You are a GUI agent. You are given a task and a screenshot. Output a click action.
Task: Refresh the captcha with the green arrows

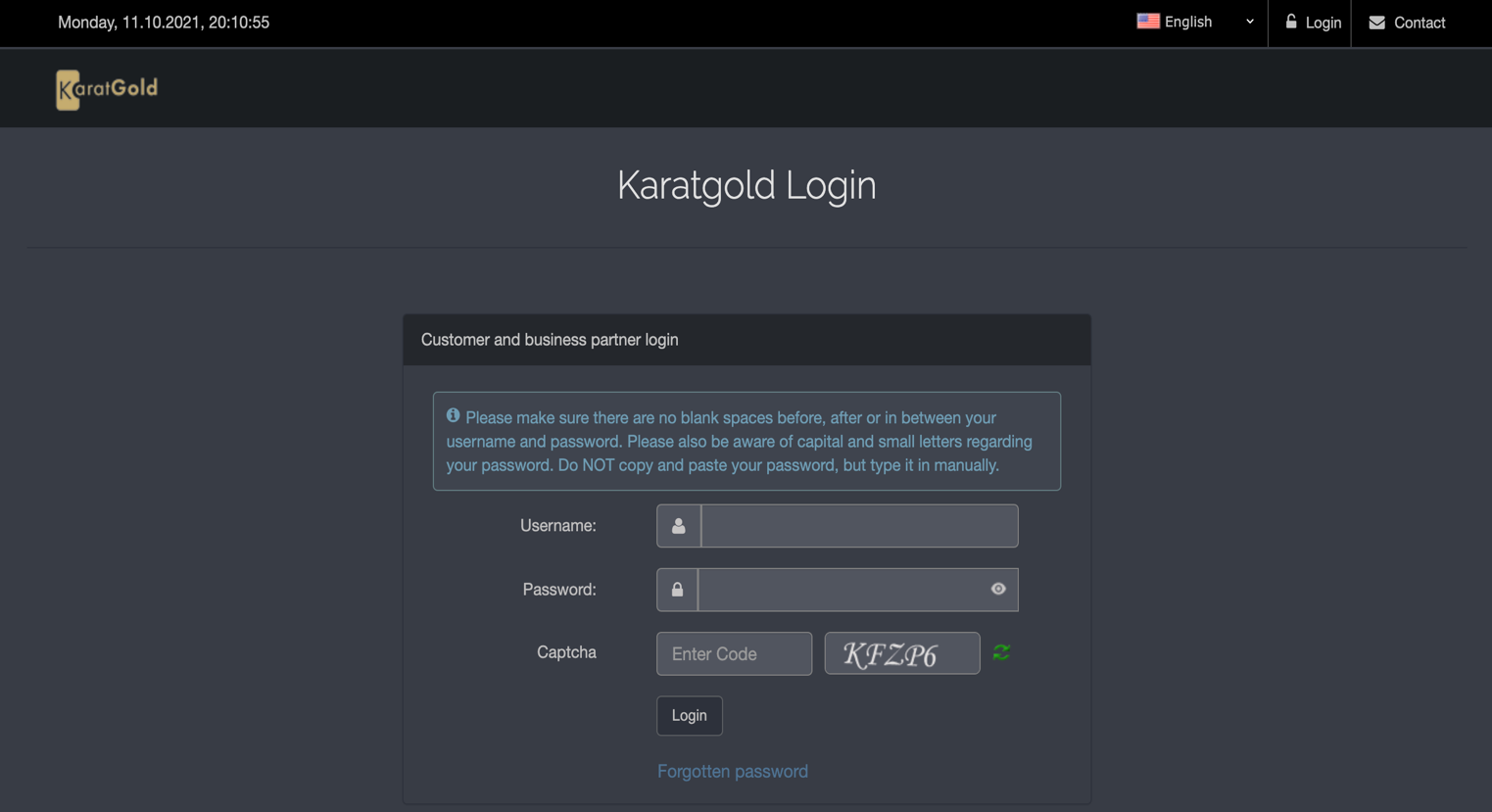click(x=1001, y=652)
